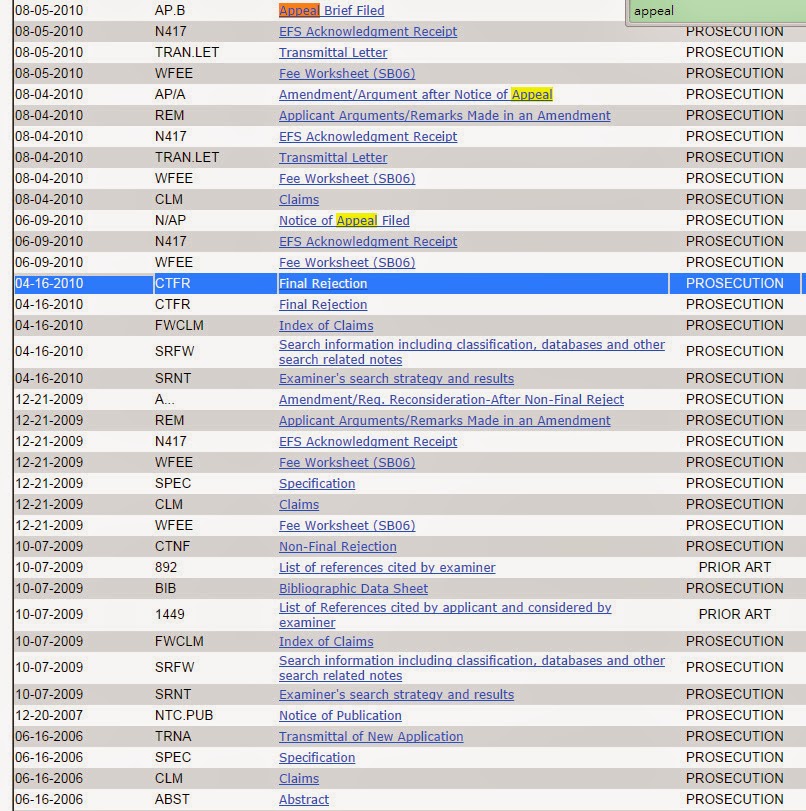This screenshot has width=806, height=811.
Task: Open the Transmittal Letter from 08-04-2010
Action: [x=333, y=158]
